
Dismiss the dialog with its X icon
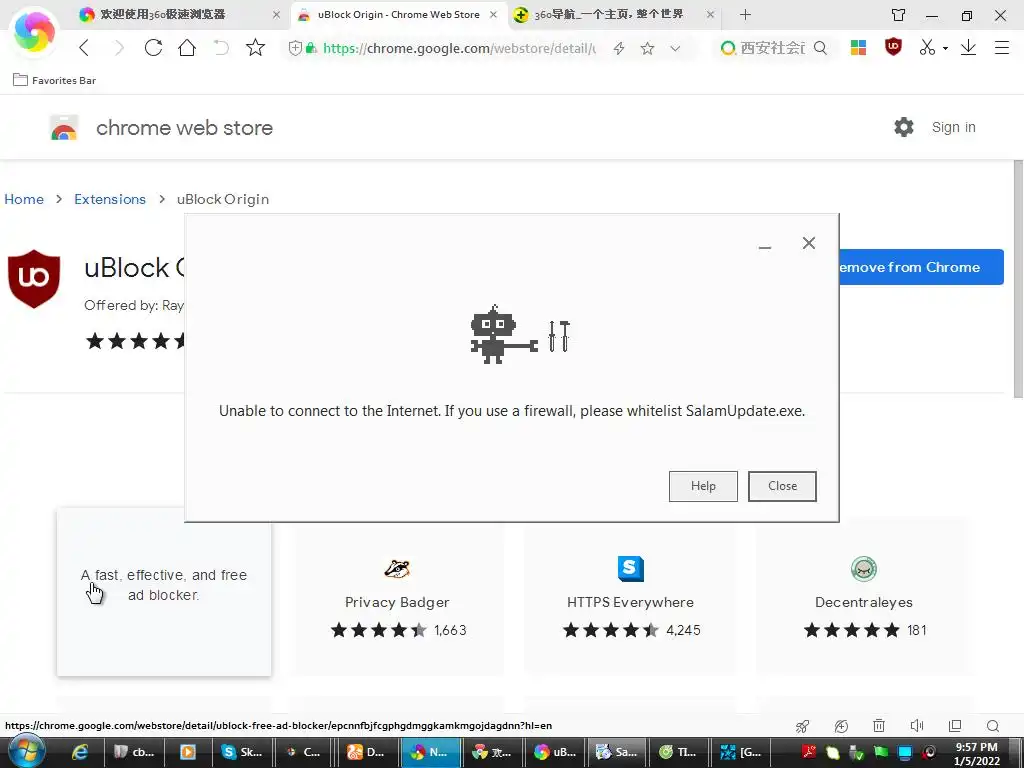click(808, 243)
